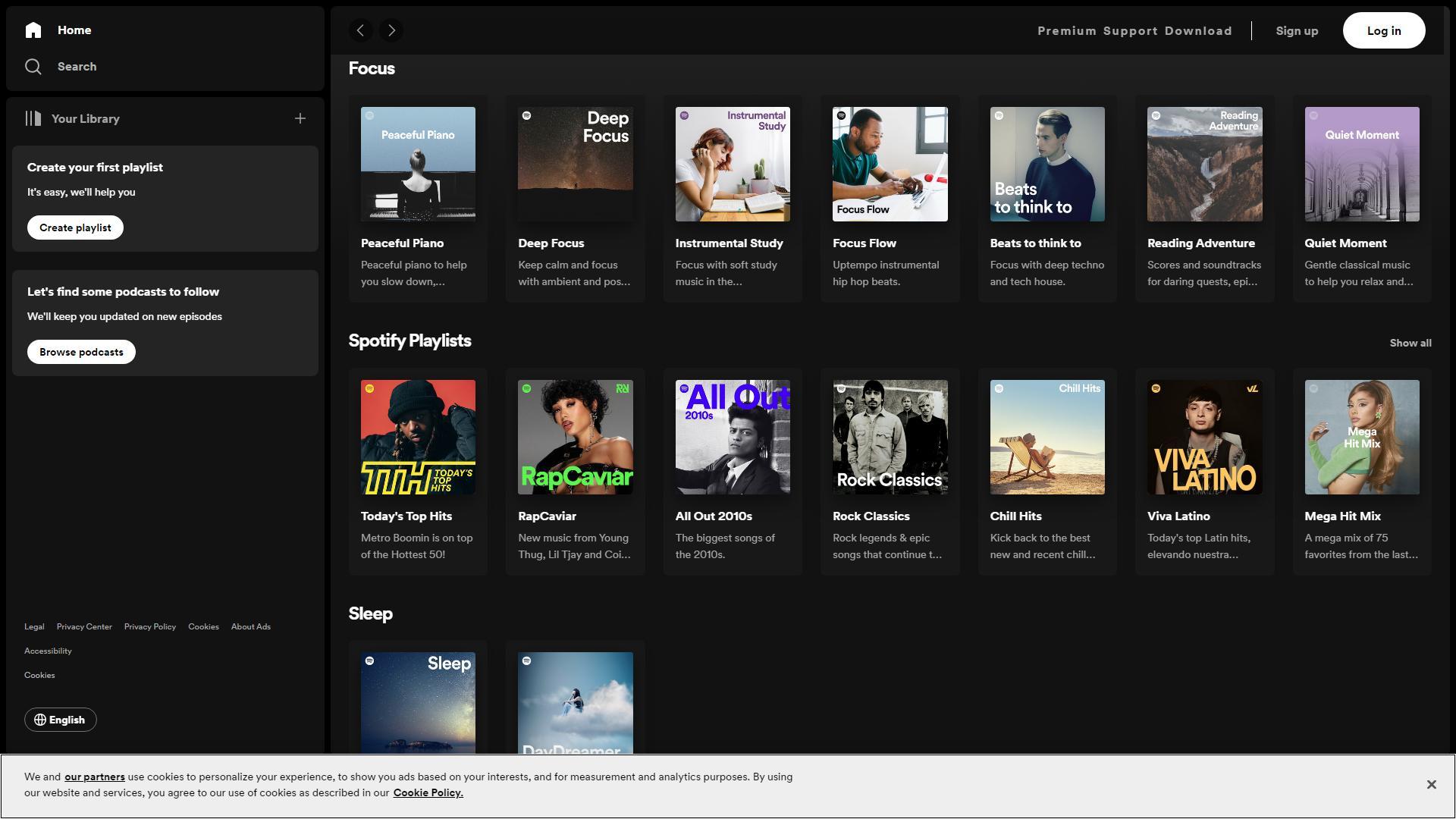Click the 'Chill Hits' title text
The height and width of the screenshot is (819, 1456).
pos(1015,516)
